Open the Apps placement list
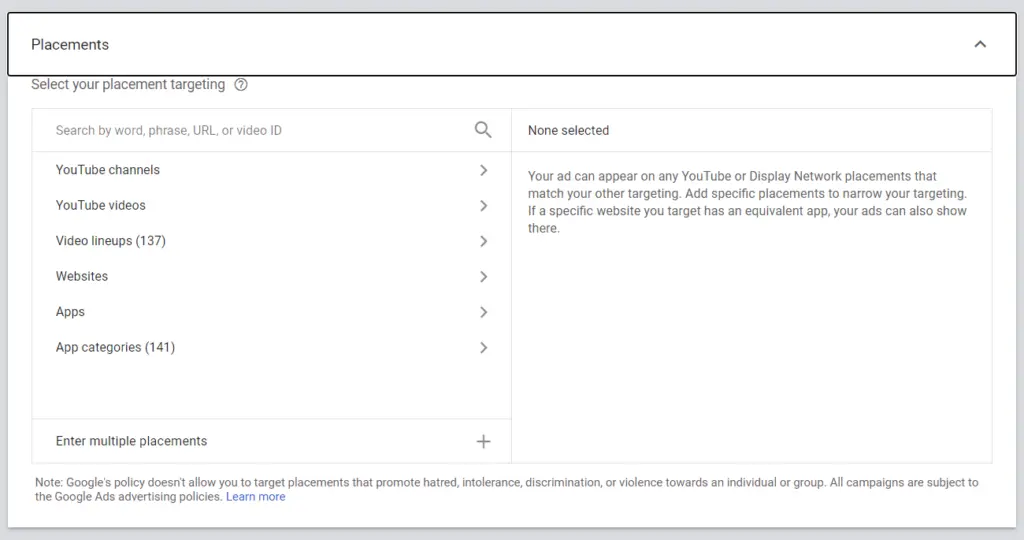The height and width of the screenshot is (540, 1024). point(70,312)
